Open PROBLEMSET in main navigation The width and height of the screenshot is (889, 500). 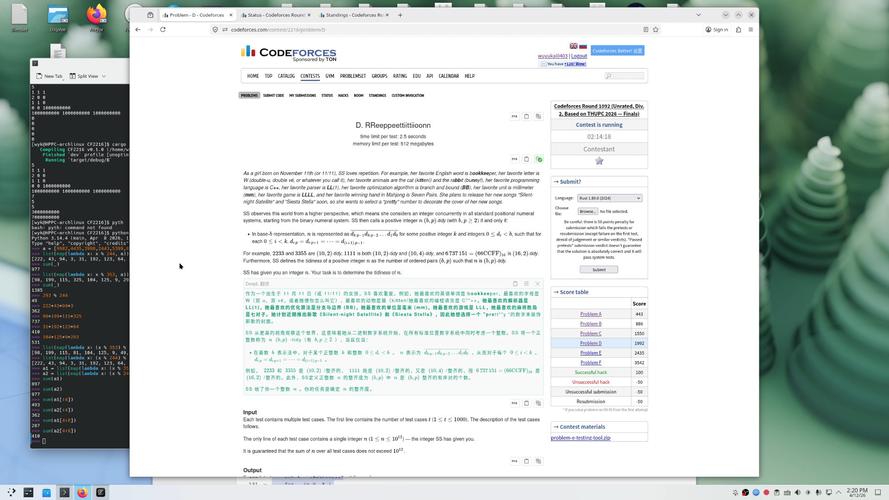[x=353, y=76]
